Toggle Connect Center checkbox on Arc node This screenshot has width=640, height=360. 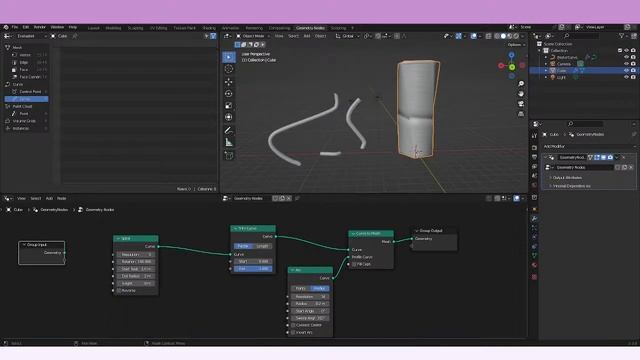293,325
